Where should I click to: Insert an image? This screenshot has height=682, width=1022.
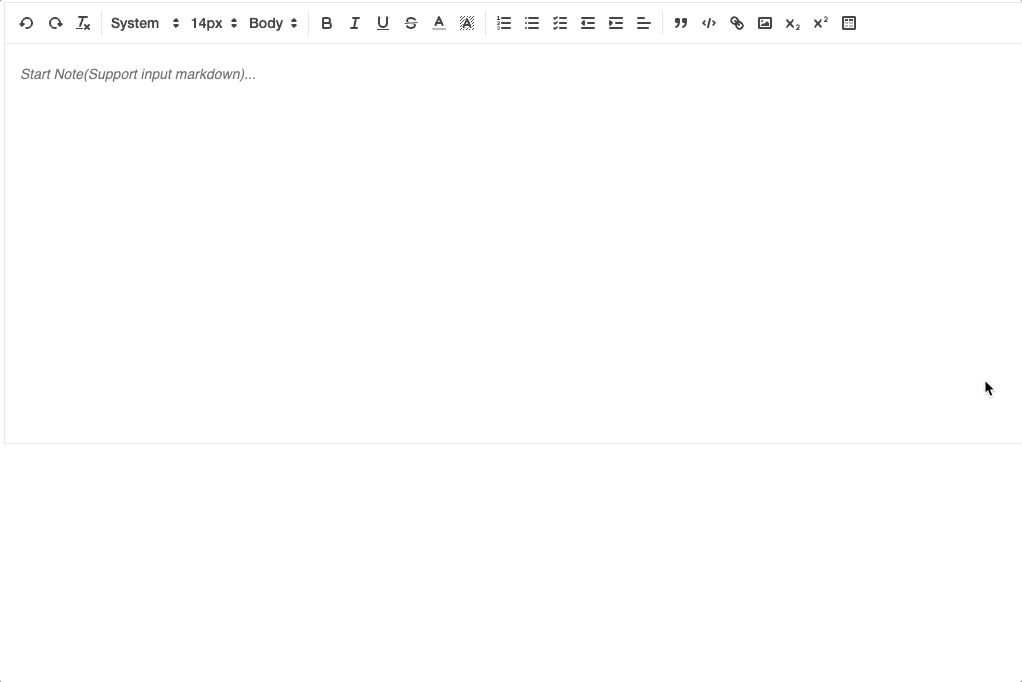pyautogui.click(x=765, y=23)
